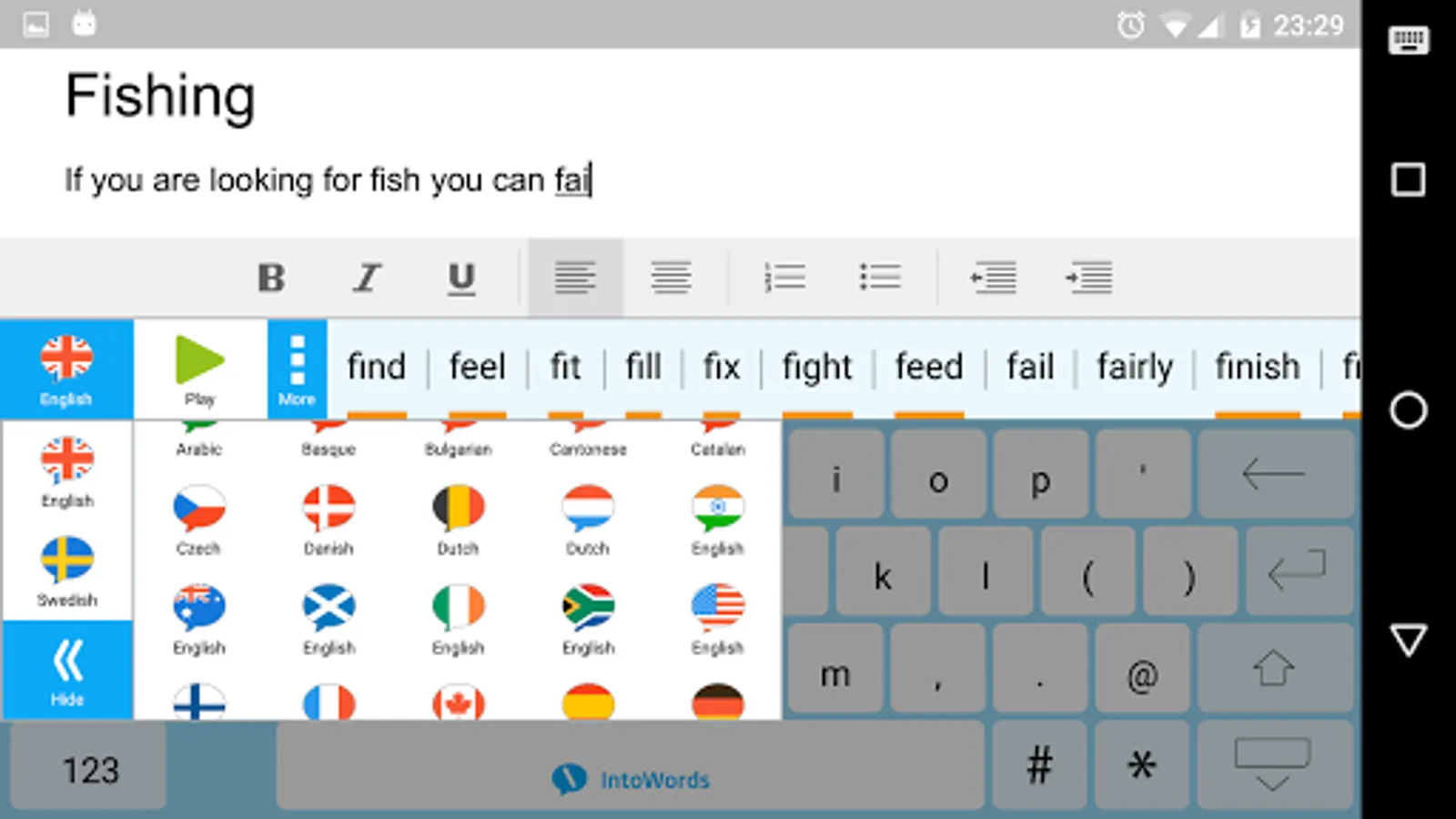Select UK English in the recent languages sidebar
This screenshot has width=1456, height=819.
pyautogui.click(x=67, y=471)
